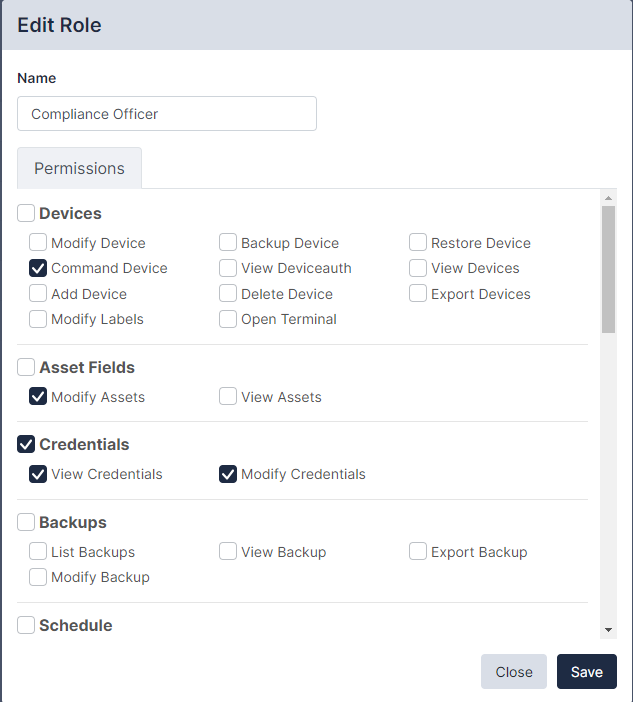Enable the Restore Device permission
The image size is (633, 702).
[418, 243]
